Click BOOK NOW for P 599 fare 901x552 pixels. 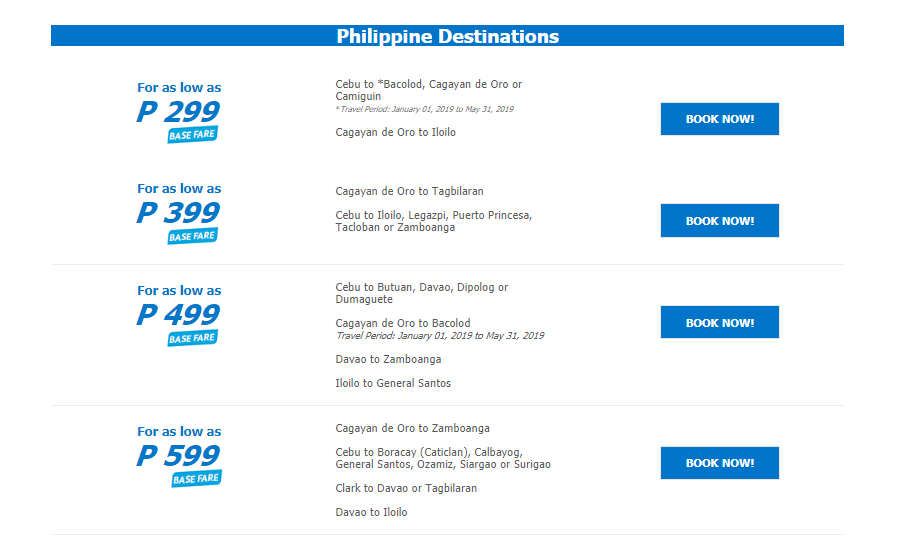point(719,463)
